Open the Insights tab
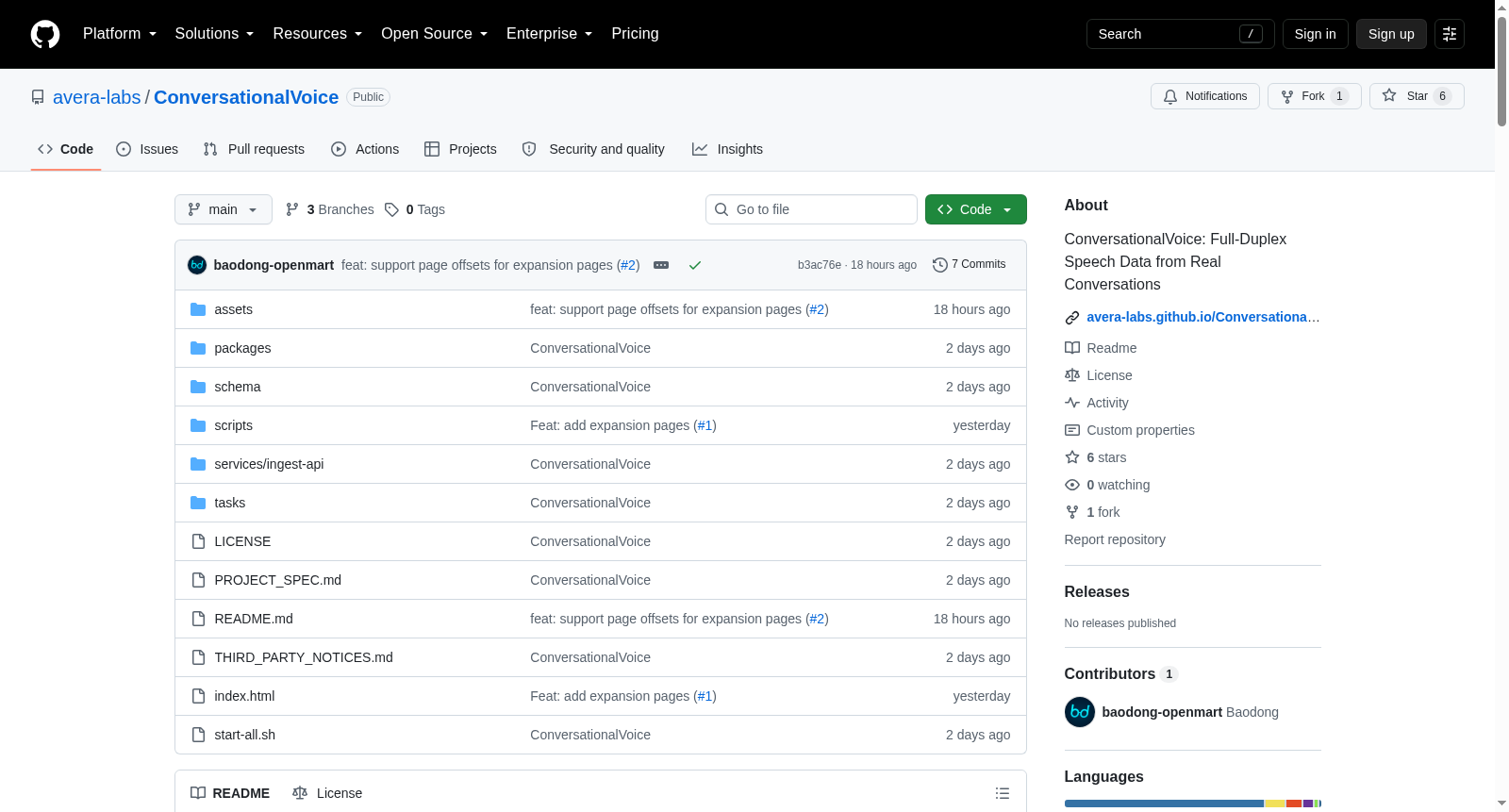Viewport: 1509px width, 812px height. 727,149
